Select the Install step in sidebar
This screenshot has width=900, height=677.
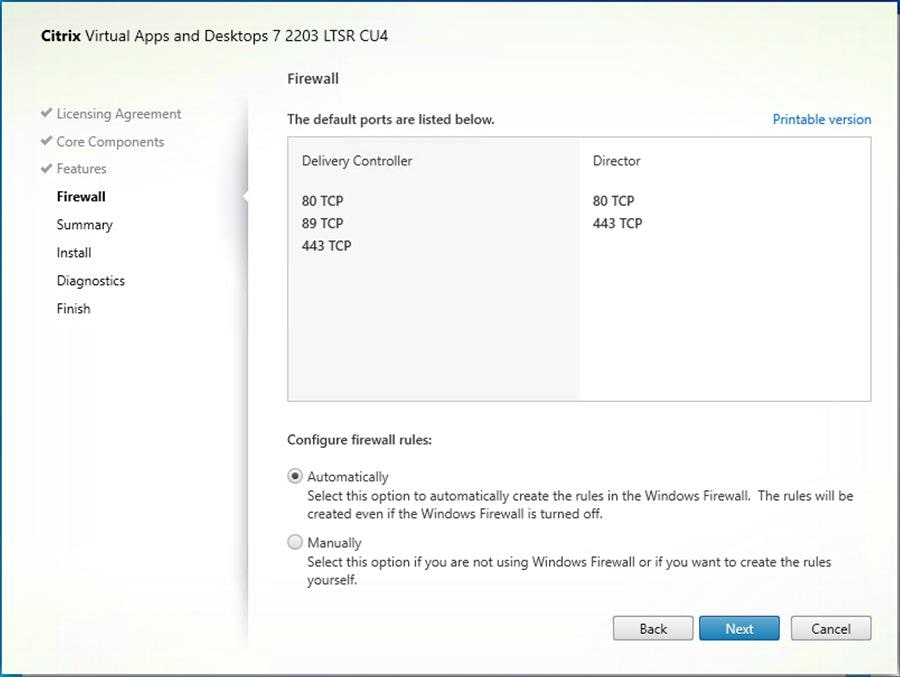pos(74,252)
